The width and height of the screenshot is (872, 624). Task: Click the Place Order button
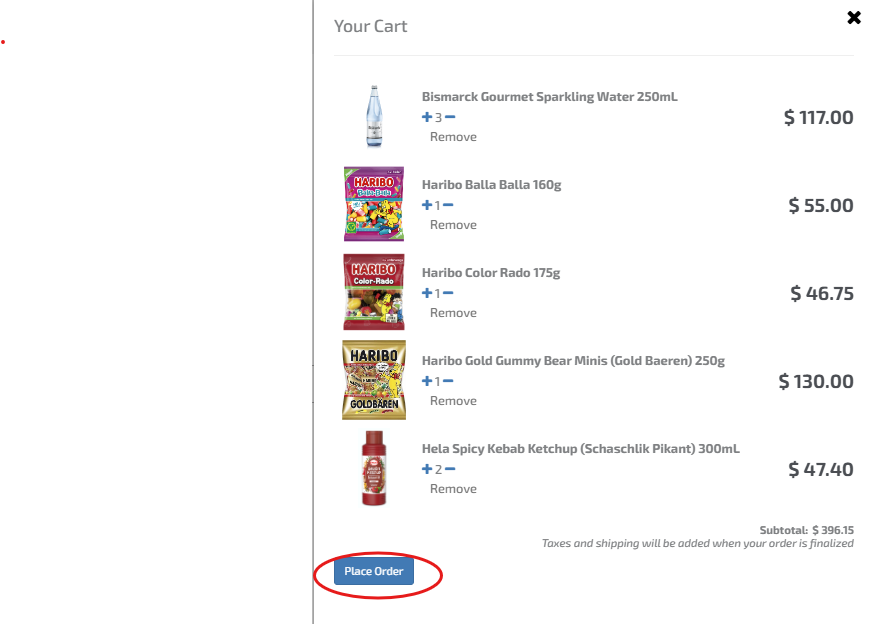[374, 571]
